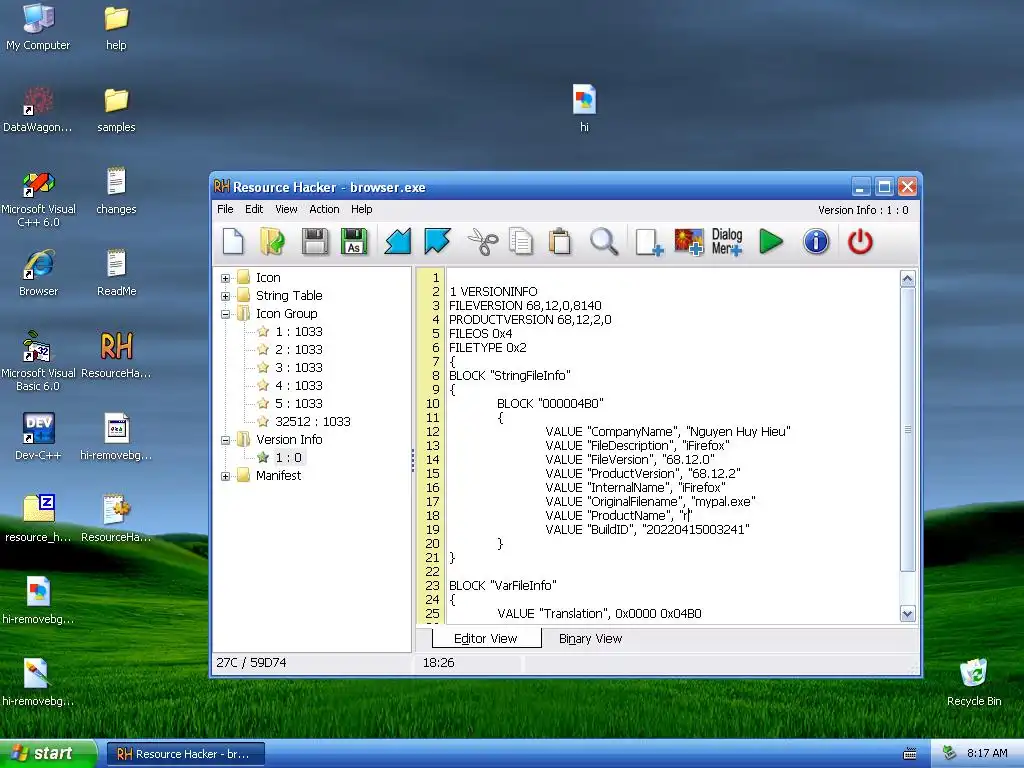
Task: Click the editor scrollbar down arrow
Action: [x=908, y=613]
